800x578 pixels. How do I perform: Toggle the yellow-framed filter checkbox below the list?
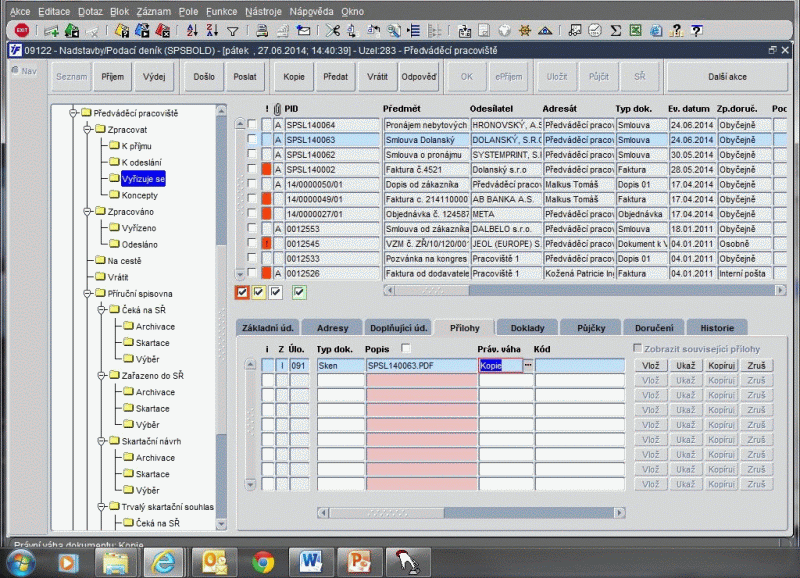pyautogui.click(x=259, y=292)
